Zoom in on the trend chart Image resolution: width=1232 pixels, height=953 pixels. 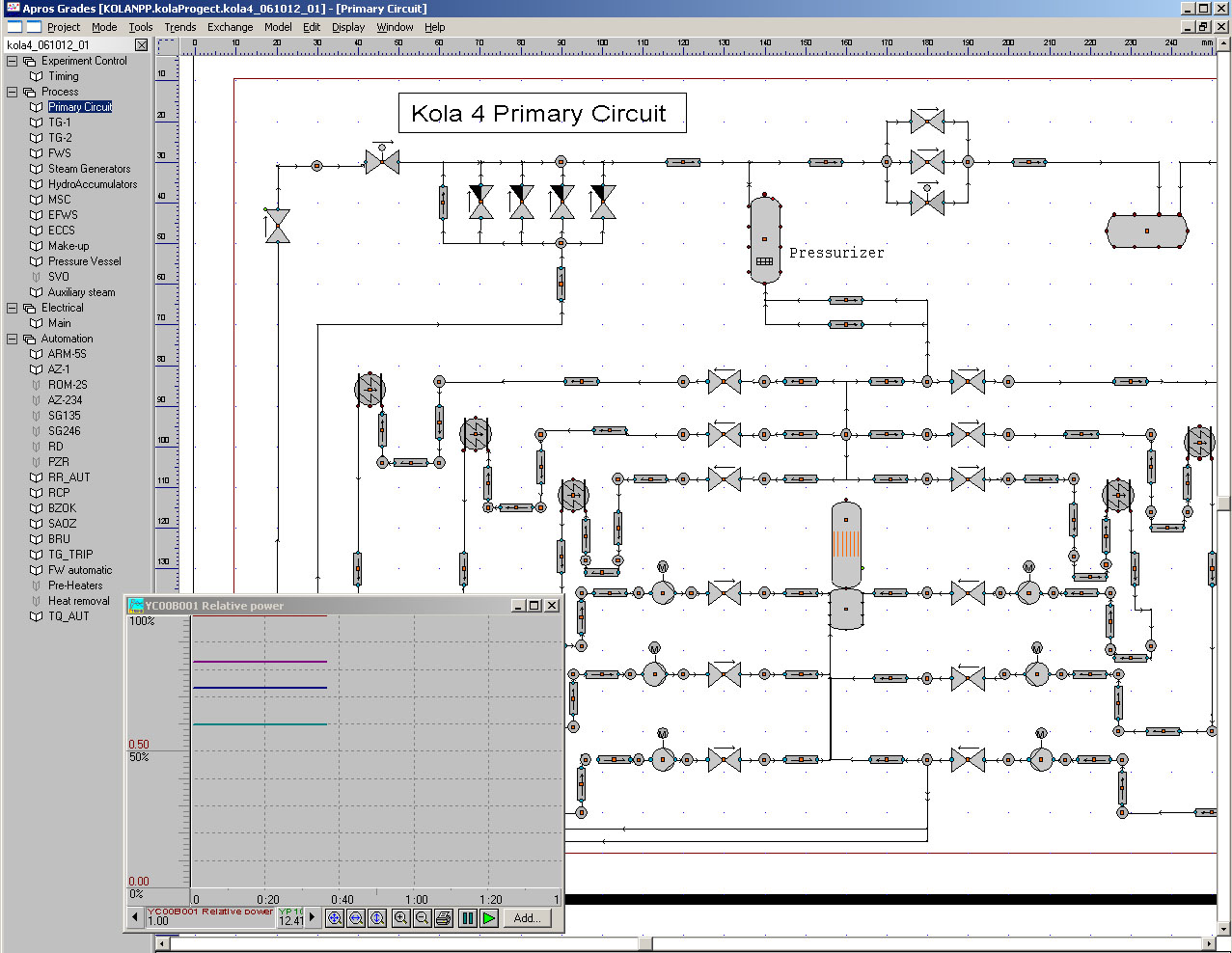400,918
